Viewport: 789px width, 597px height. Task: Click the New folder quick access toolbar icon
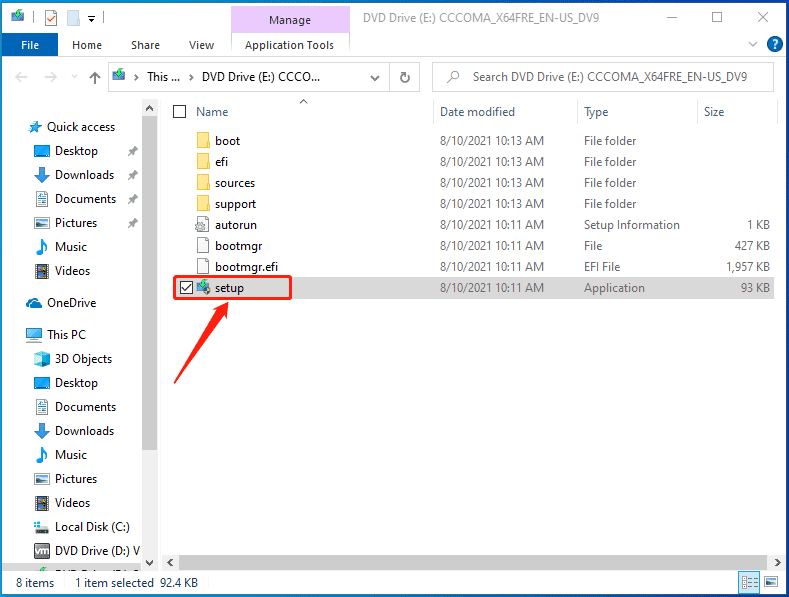73,18
